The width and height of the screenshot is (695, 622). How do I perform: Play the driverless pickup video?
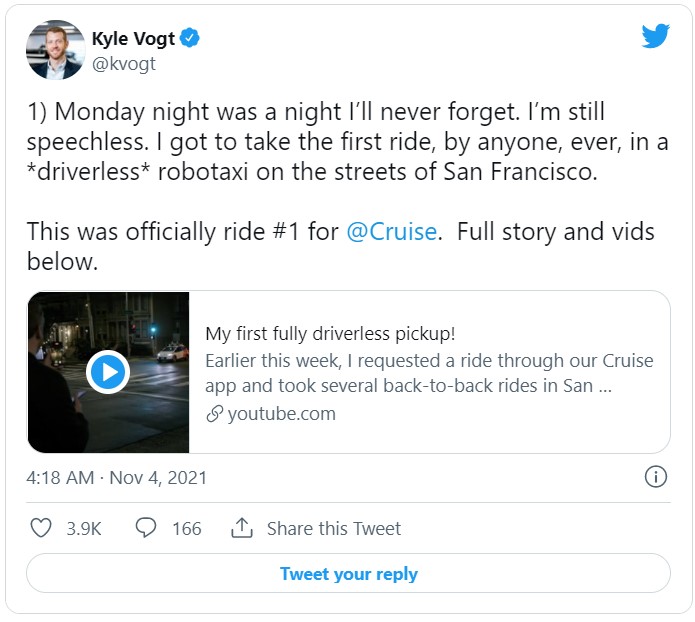108,372
